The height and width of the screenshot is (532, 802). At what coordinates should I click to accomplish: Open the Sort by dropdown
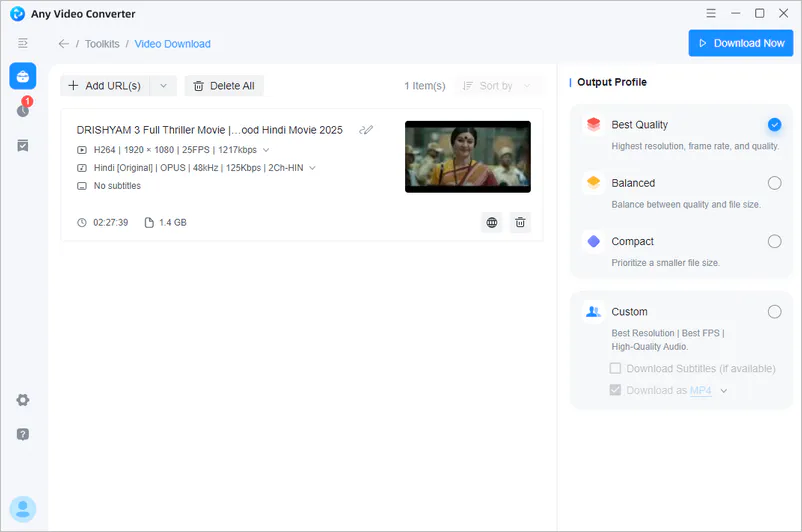click(x=497, y=86)
